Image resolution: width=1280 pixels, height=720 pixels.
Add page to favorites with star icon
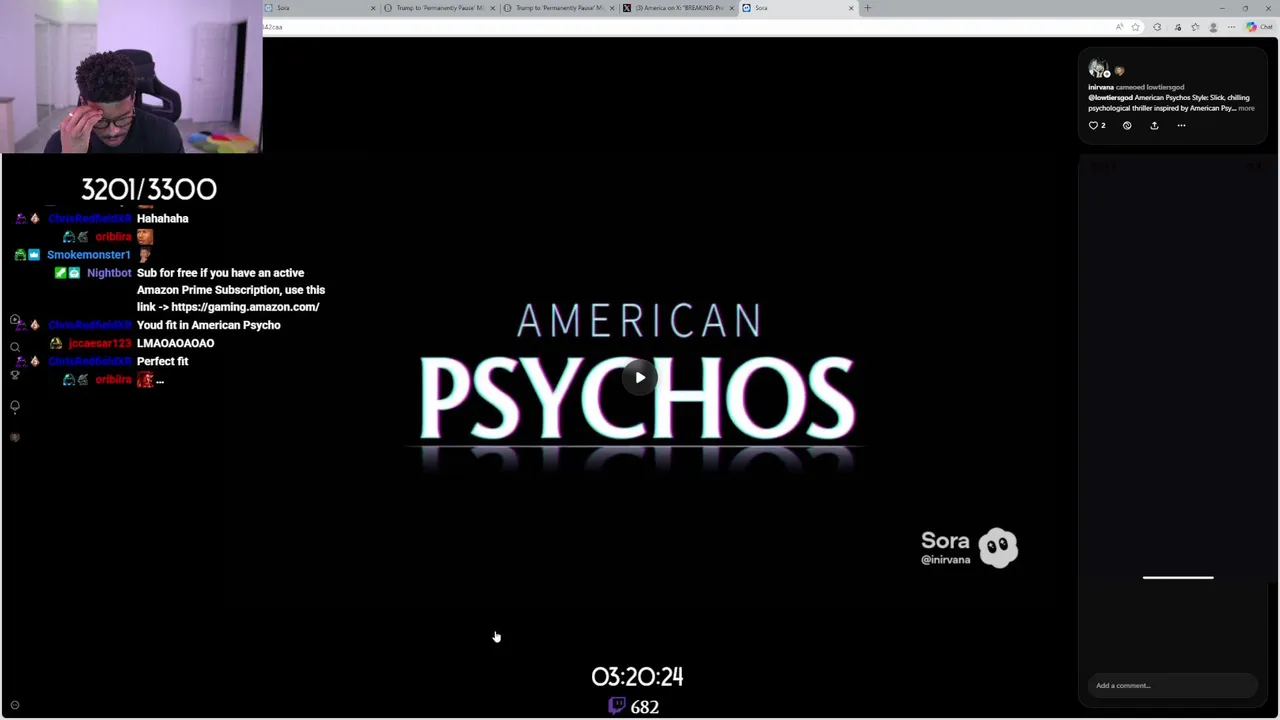(x=1135, y=27)
